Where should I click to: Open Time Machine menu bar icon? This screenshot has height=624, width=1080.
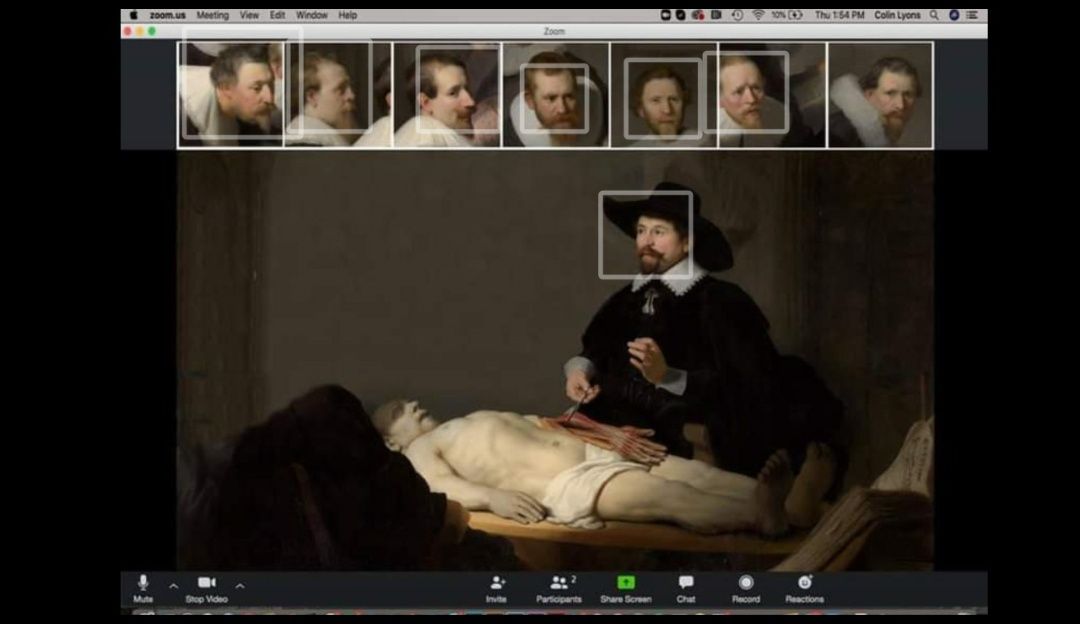[737, 14]
